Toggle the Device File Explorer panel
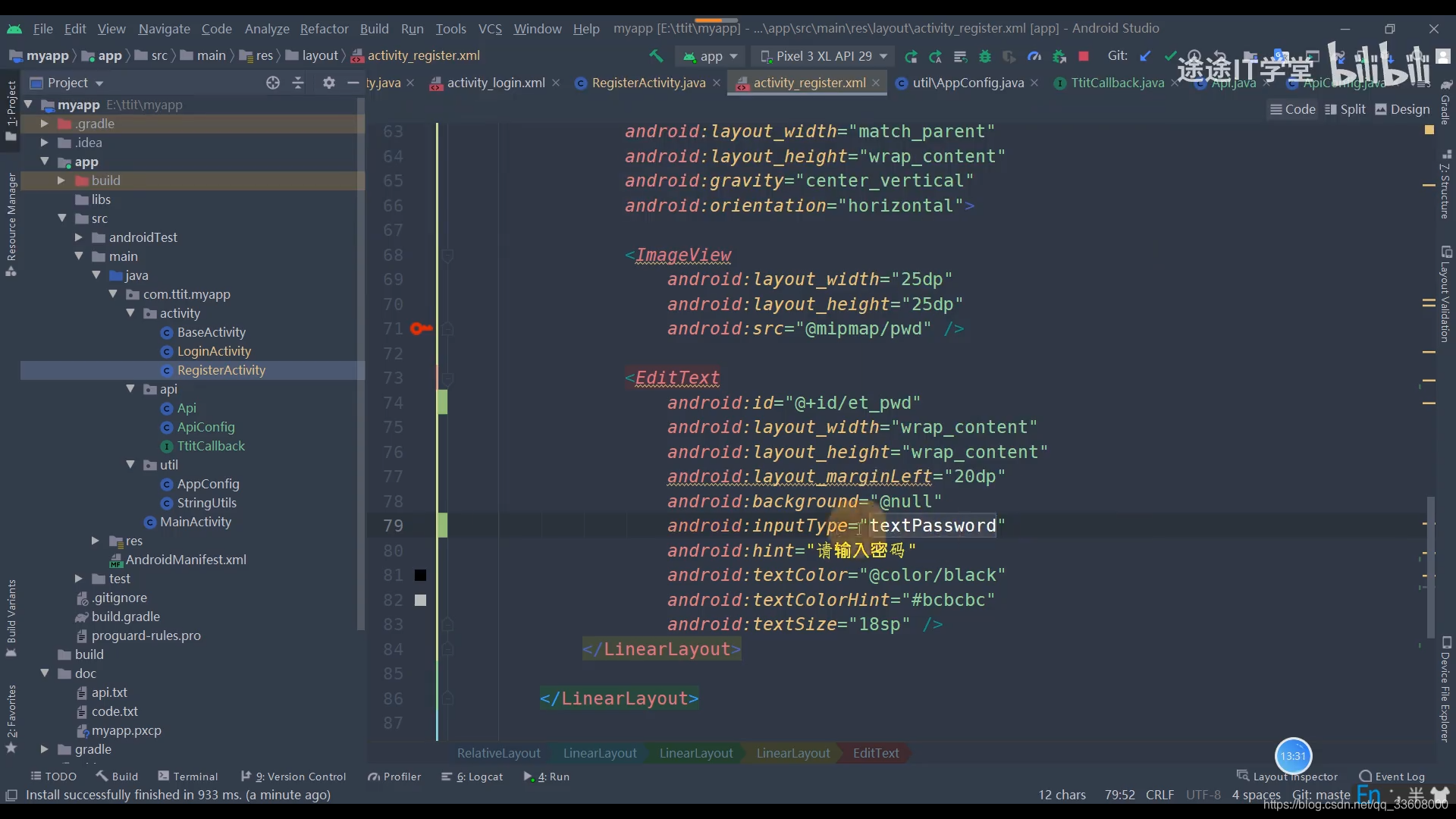The image size is (1456, 819). [x=1445, y=689]
